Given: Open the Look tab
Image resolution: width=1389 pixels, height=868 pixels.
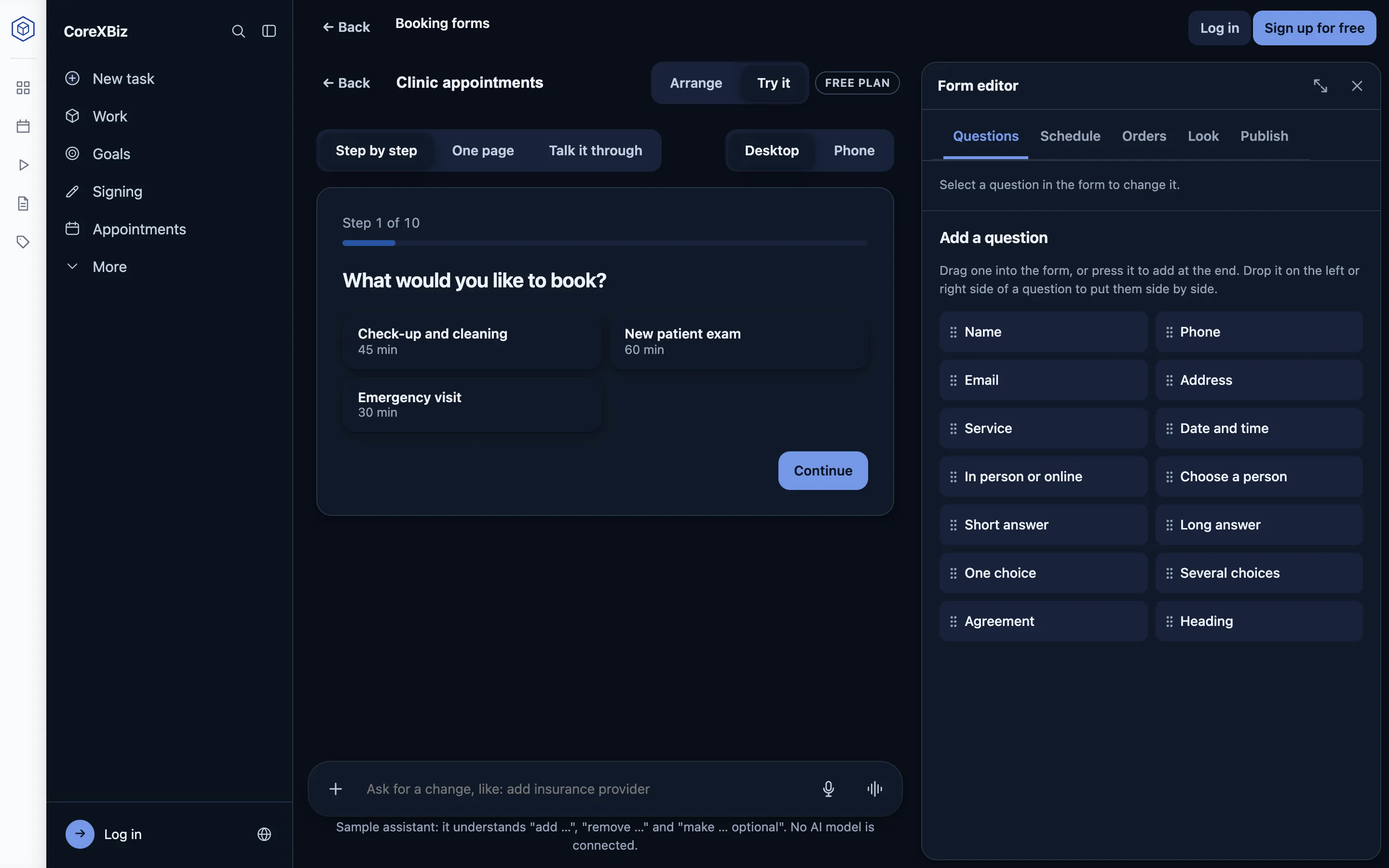Looking at the screenshot, I should pos(1203,136).
